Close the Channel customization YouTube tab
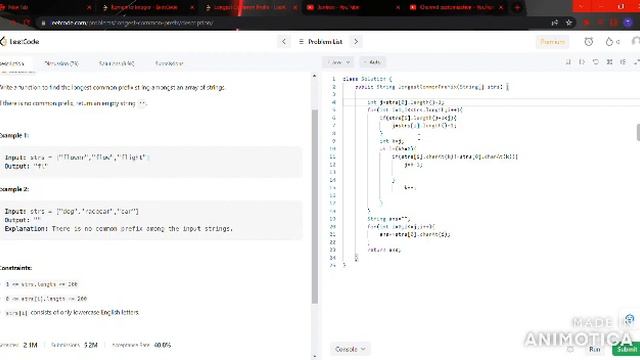640x360 pixels. click(x=501, y=7)
